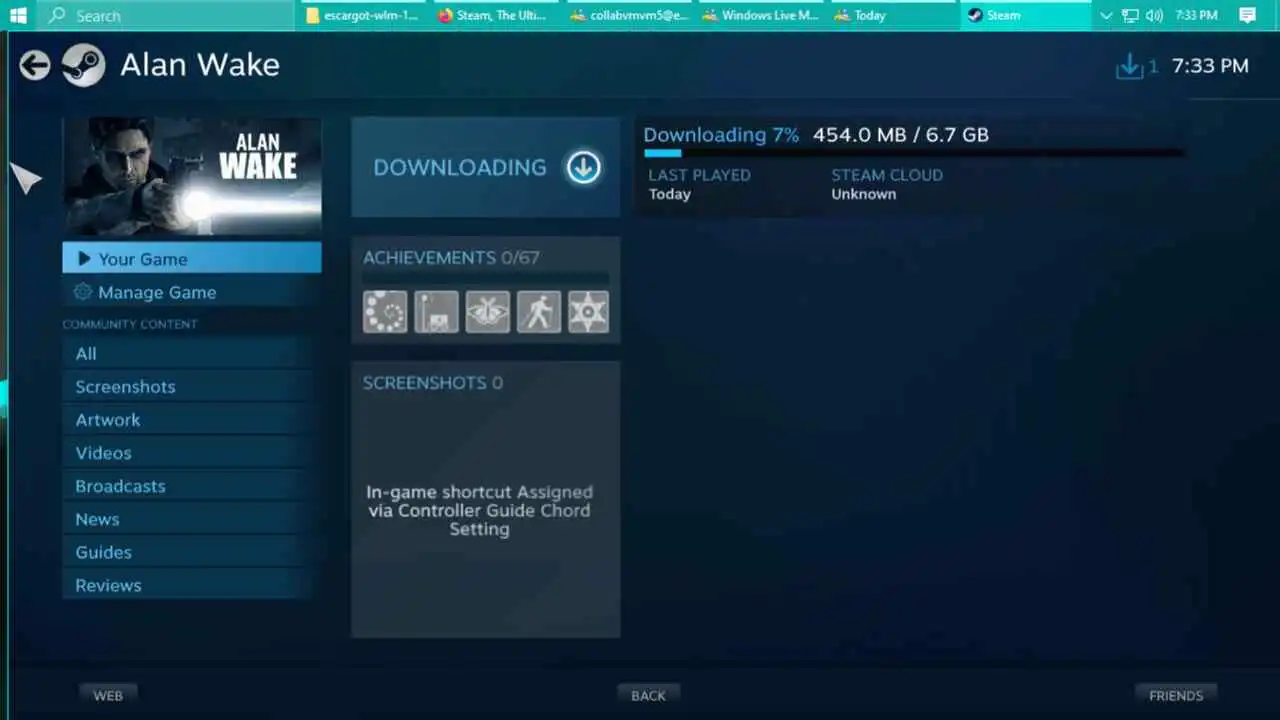The image size is (1280, 720).
Task: Click the taskbar Search box
Action: (x=166, y=15)
